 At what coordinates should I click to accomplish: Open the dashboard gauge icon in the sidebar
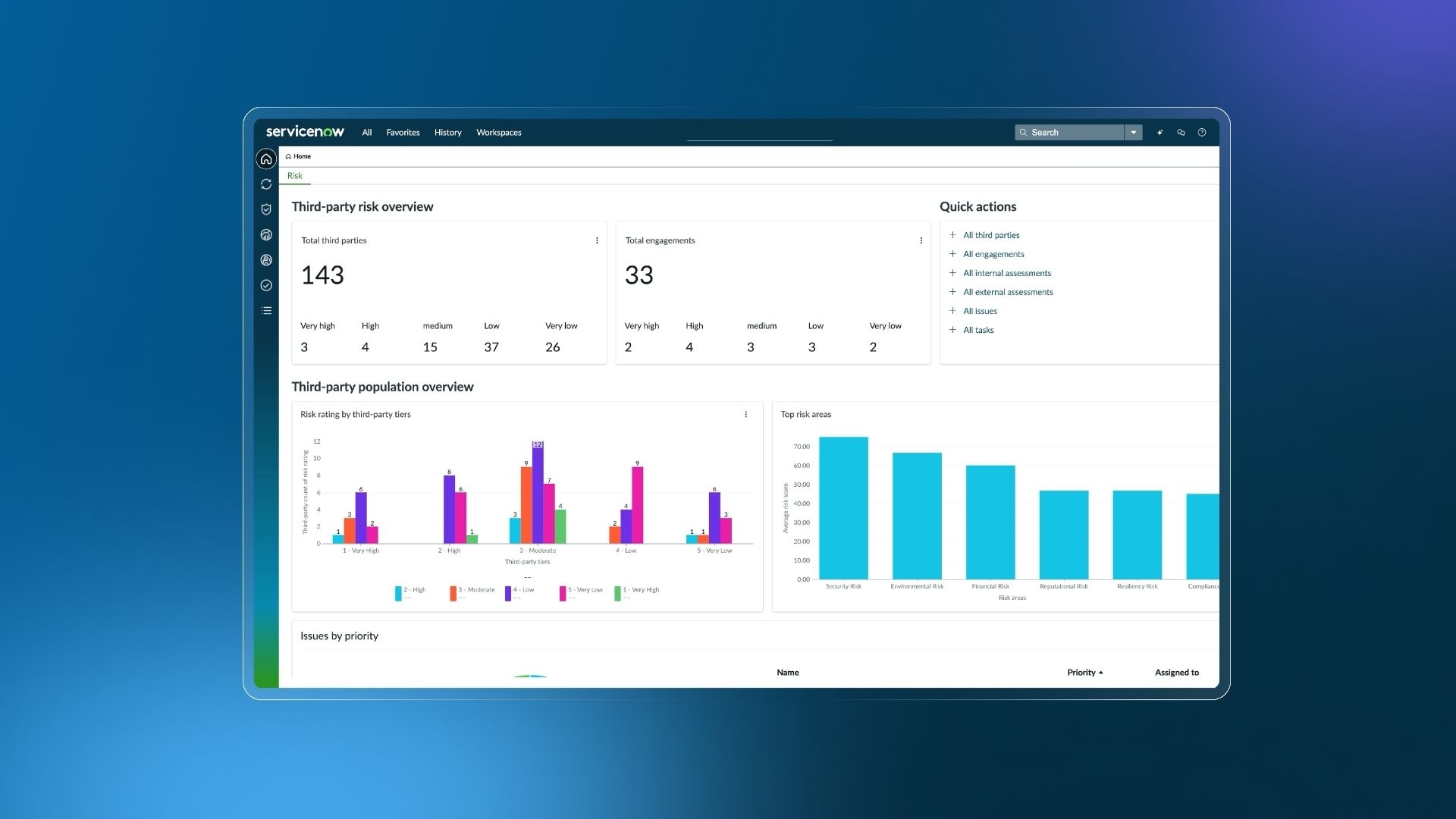266,235
